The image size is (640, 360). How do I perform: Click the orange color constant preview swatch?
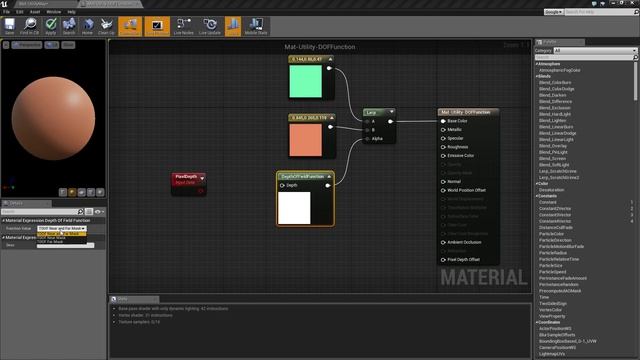coord(305,140)
